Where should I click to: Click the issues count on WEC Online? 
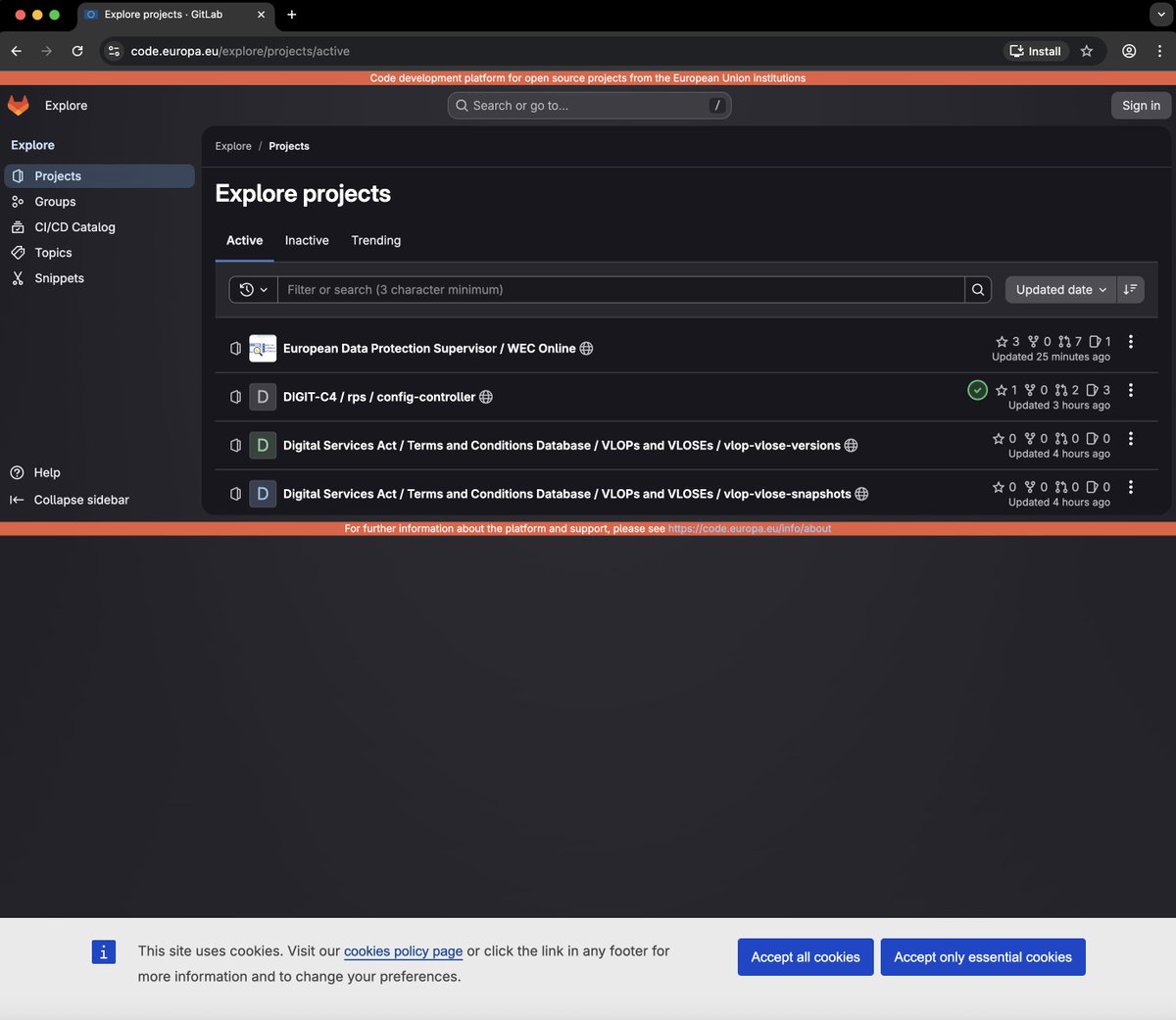tap(1101, 342)
